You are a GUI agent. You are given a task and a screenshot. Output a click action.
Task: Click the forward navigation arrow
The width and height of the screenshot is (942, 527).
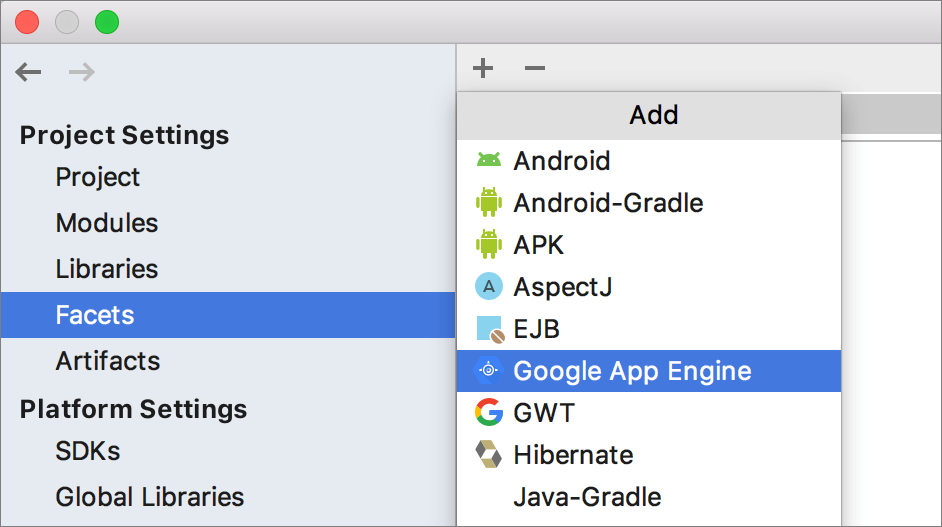coord(82,71)
